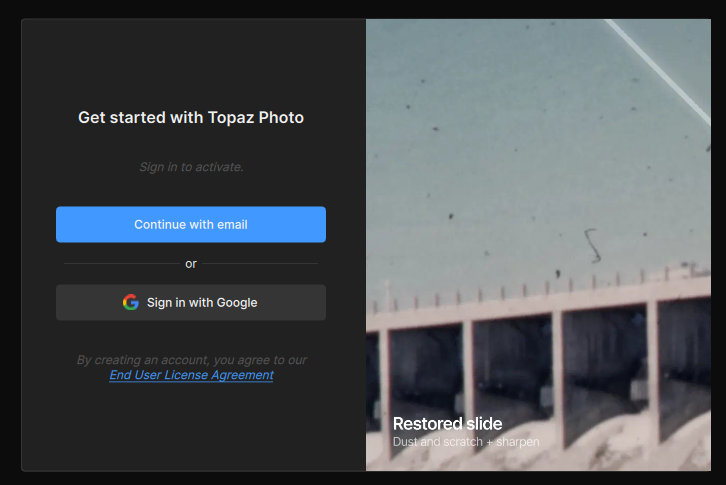726x485 pixels.
Task: Click the divider line right of 'or'
Action: pyautogui.click(x=260, y=264)
